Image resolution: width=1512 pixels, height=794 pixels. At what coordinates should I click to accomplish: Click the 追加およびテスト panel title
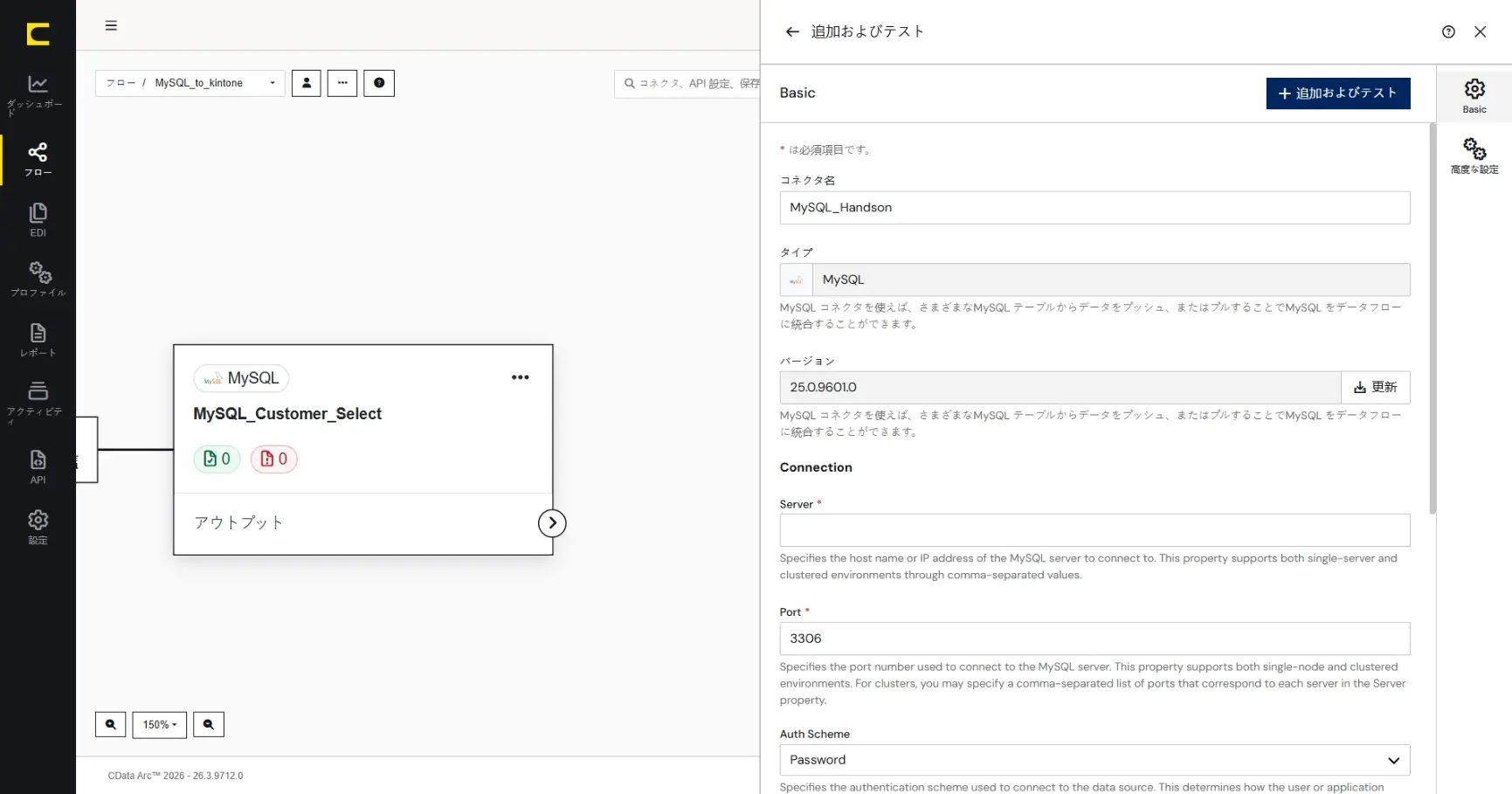click(x=867, y=31)
